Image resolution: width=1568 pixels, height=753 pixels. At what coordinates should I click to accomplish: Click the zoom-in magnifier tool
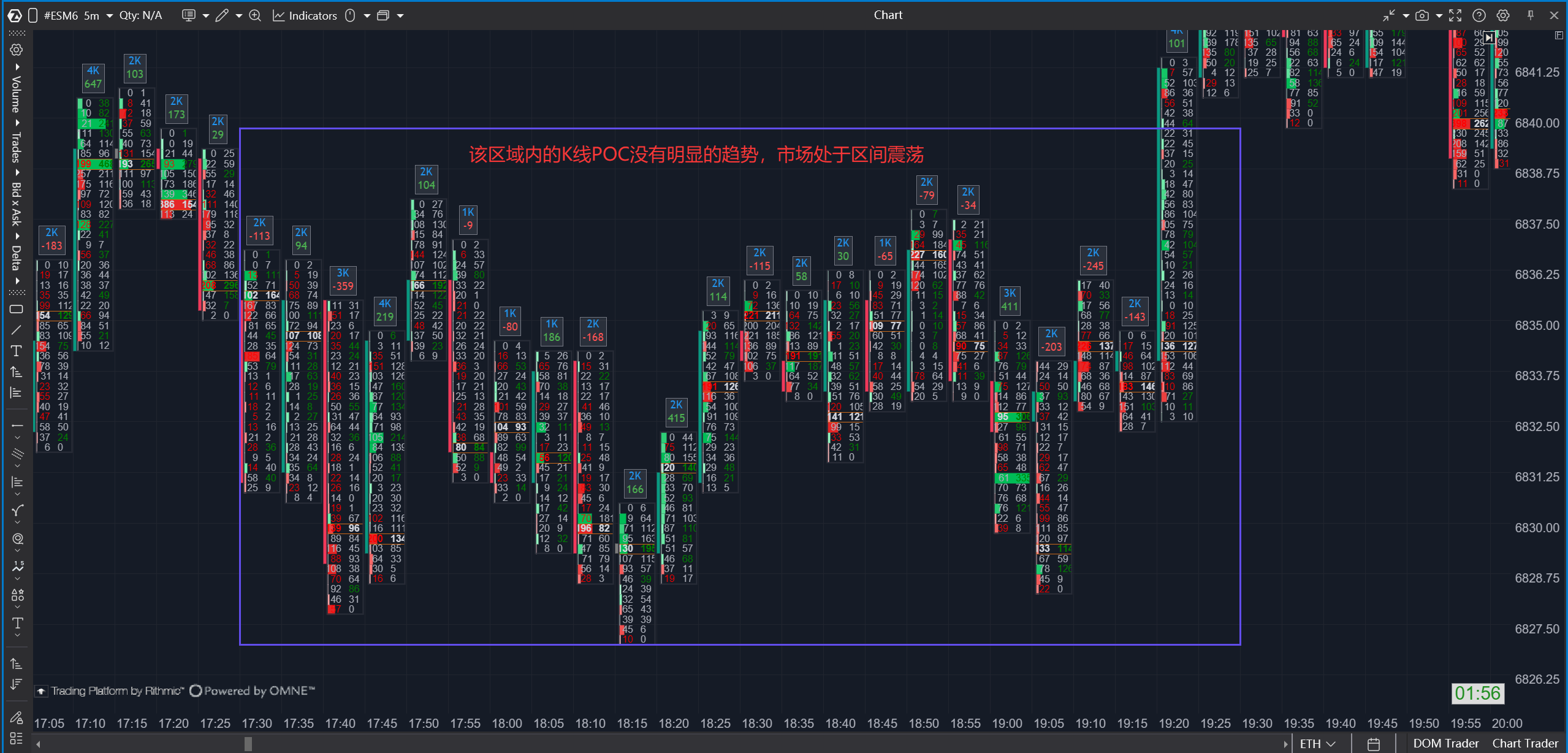(255, 15)
